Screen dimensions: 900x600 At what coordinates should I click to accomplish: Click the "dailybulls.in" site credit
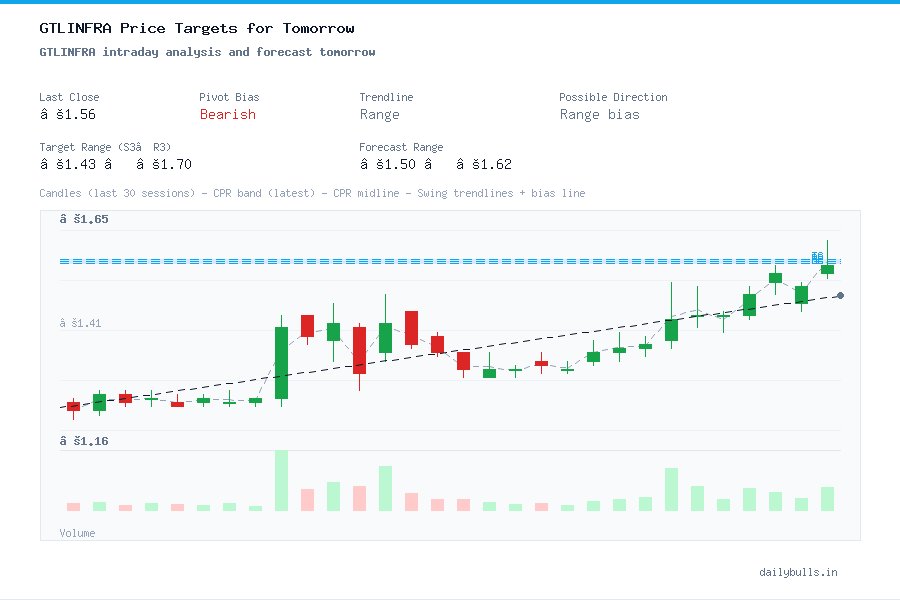[x=798, y=572]
